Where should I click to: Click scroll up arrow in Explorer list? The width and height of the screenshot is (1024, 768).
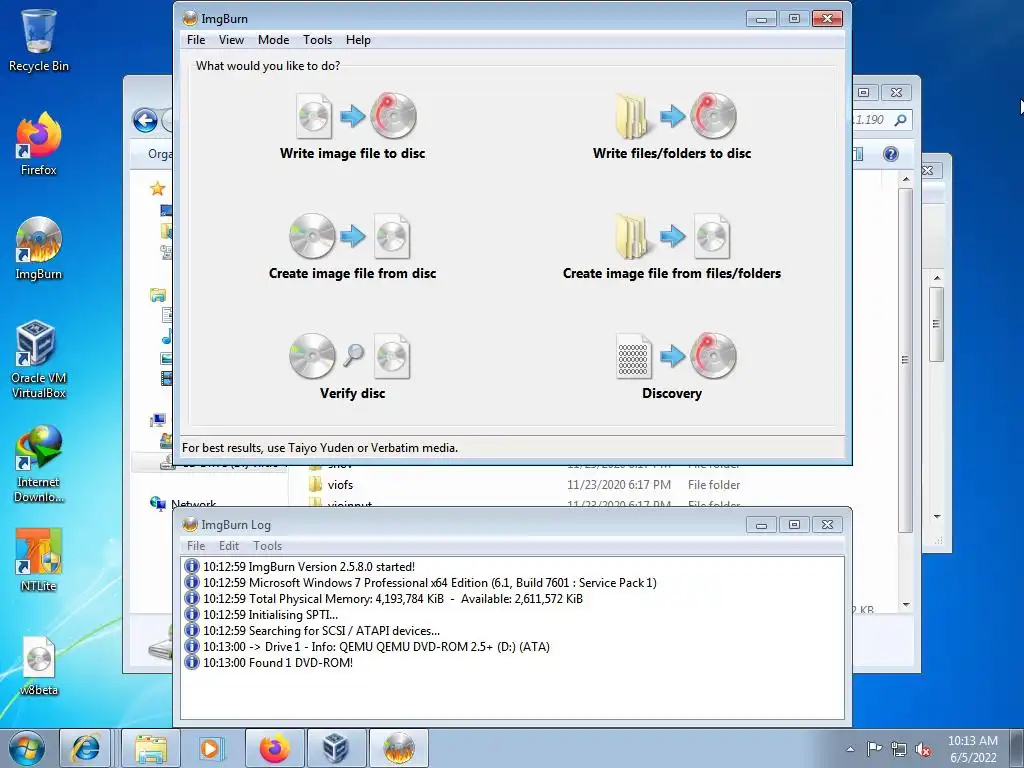(x=906, y=179)
